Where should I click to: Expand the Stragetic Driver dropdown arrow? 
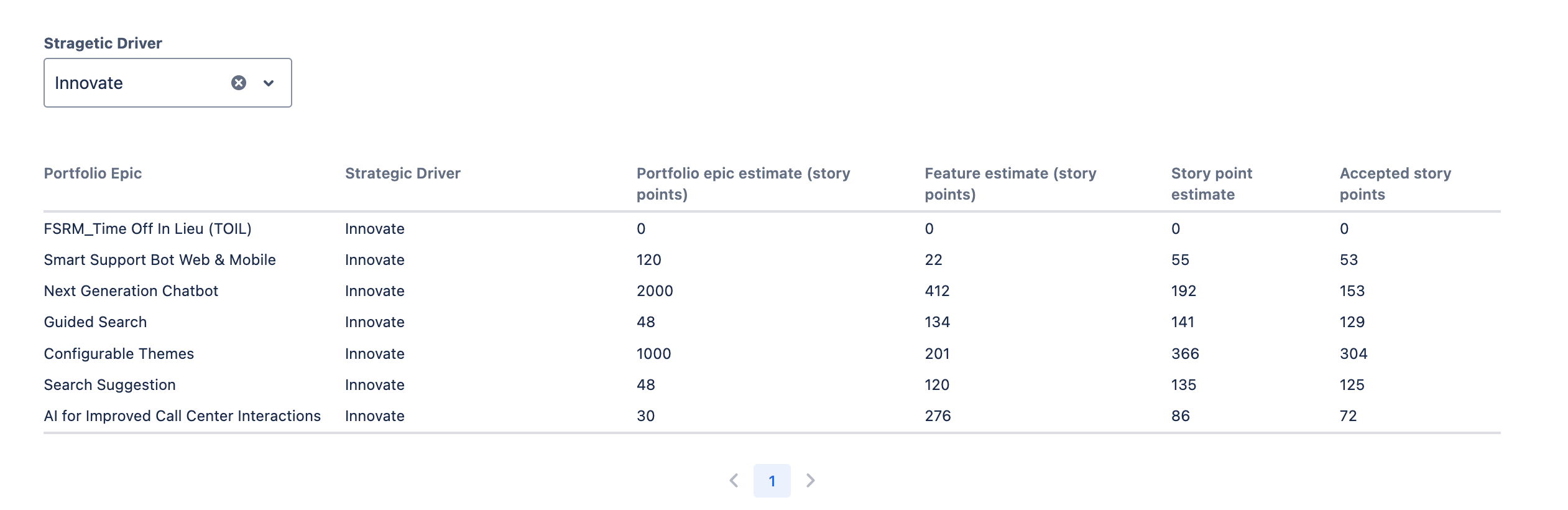(269, 83)
